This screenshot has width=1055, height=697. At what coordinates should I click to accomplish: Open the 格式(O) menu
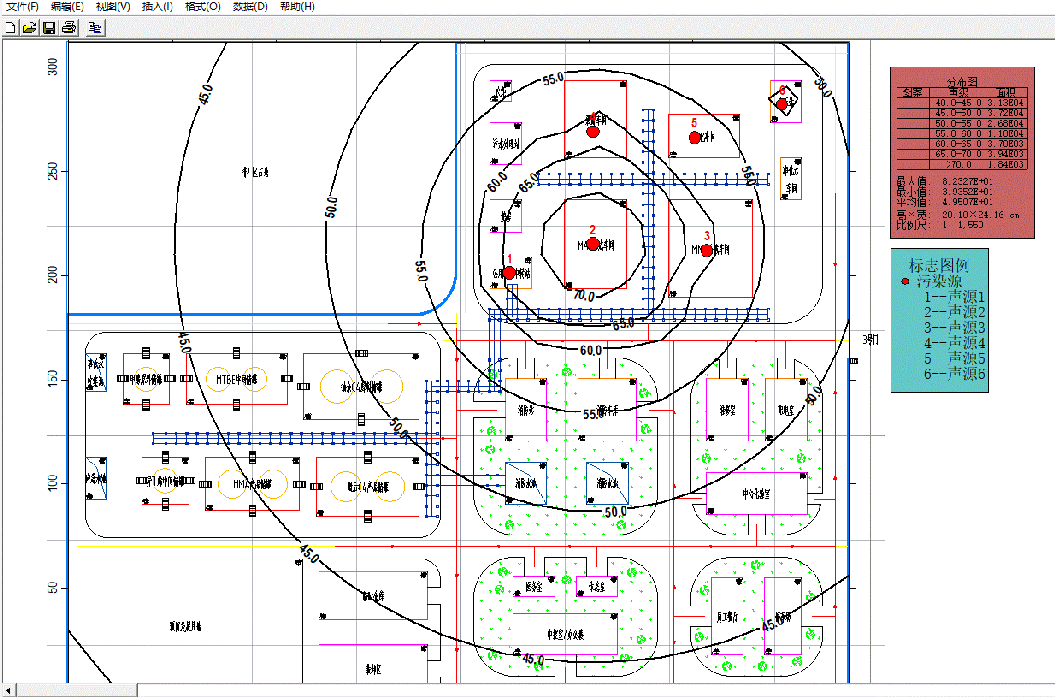[203, 7]
